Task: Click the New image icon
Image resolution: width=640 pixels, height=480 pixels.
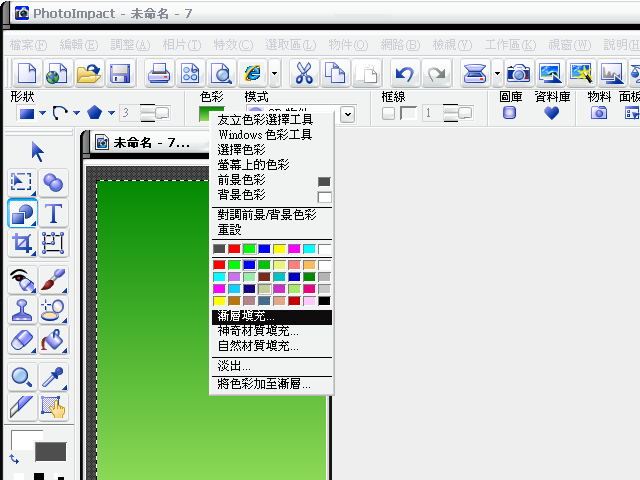Action: [x=27, y=73]
